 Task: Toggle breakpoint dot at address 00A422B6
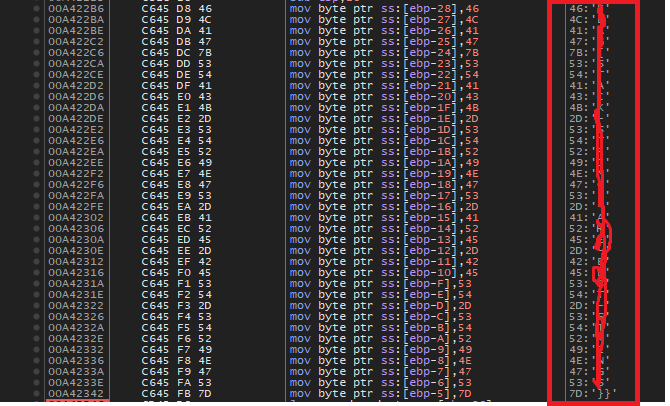pos(37,9)
